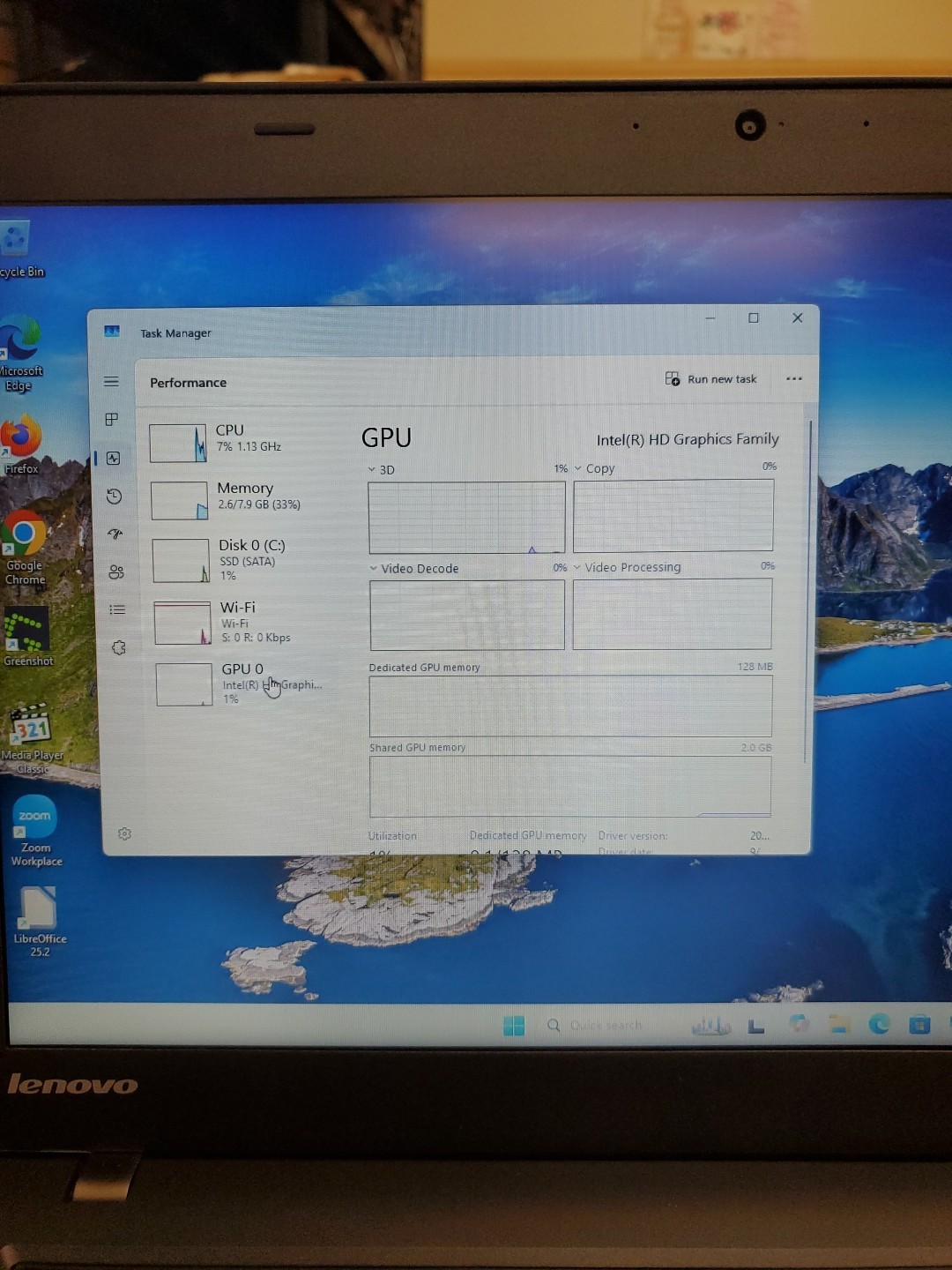Click the Shared GPU memory label

[417, 748]
